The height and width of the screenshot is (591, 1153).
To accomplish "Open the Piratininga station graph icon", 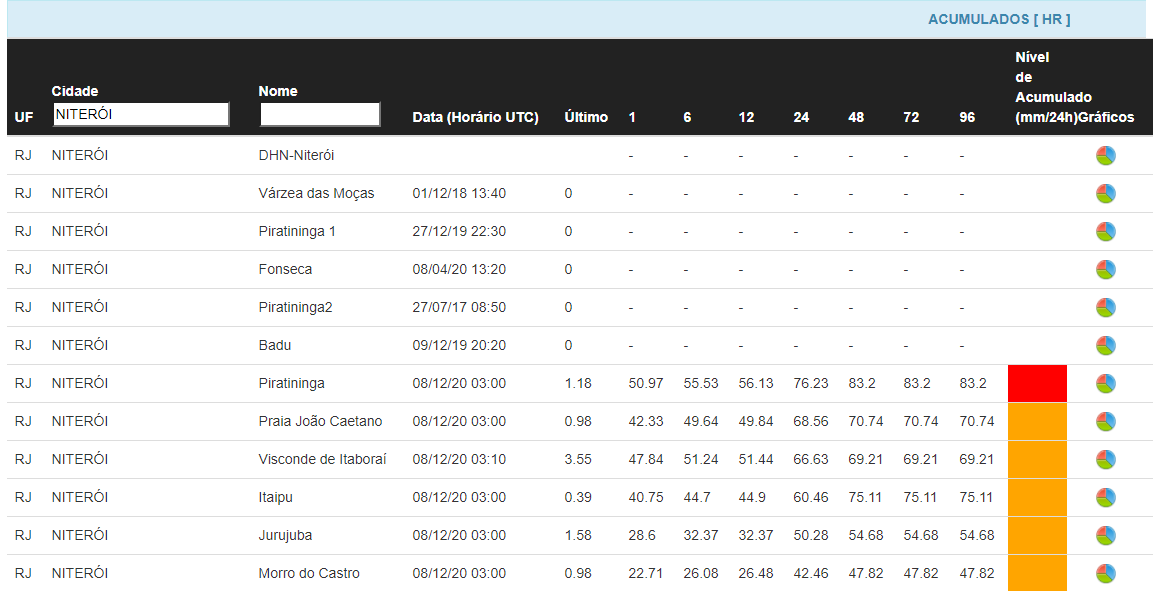I will click(1105, 384).
